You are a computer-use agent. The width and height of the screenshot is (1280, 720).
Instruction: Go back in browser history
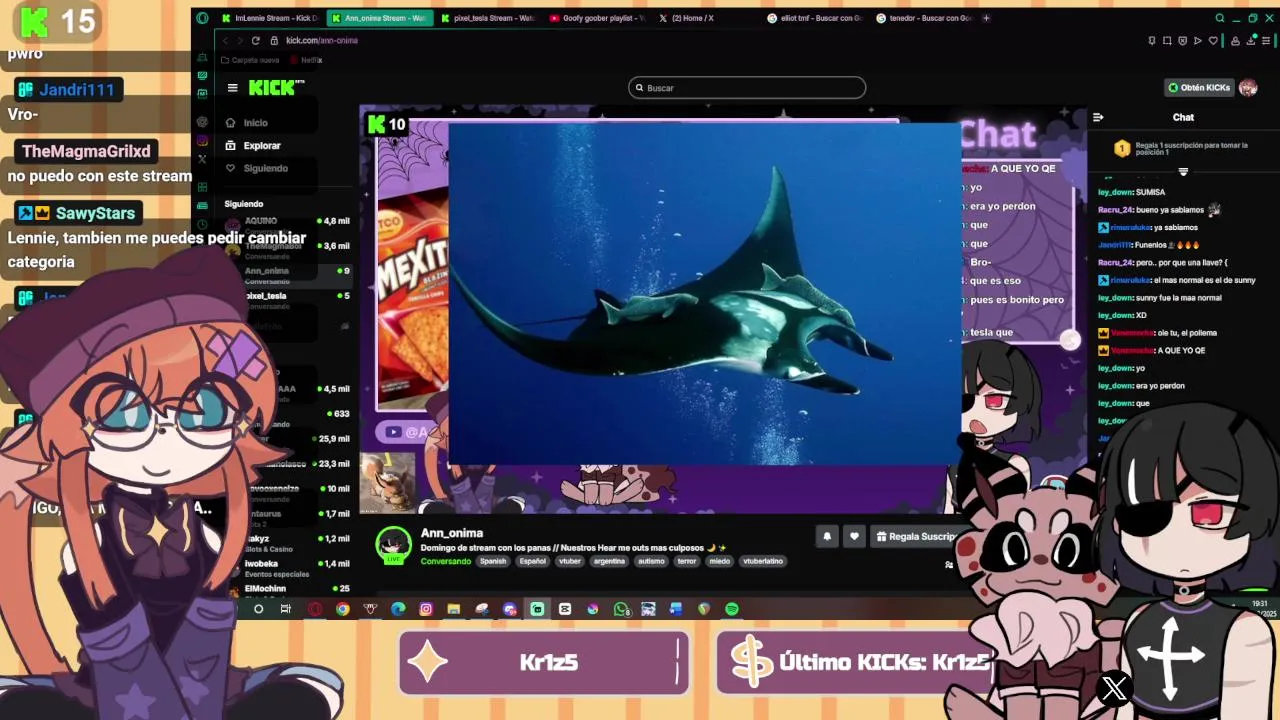[225, 40]
